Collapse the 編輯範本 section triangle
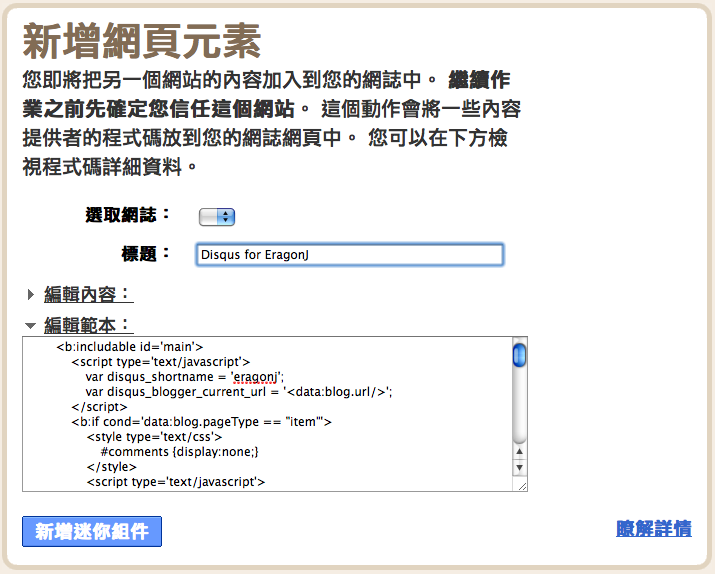The width and height of the screenshot is (715, 574). (x=31, y=326)
